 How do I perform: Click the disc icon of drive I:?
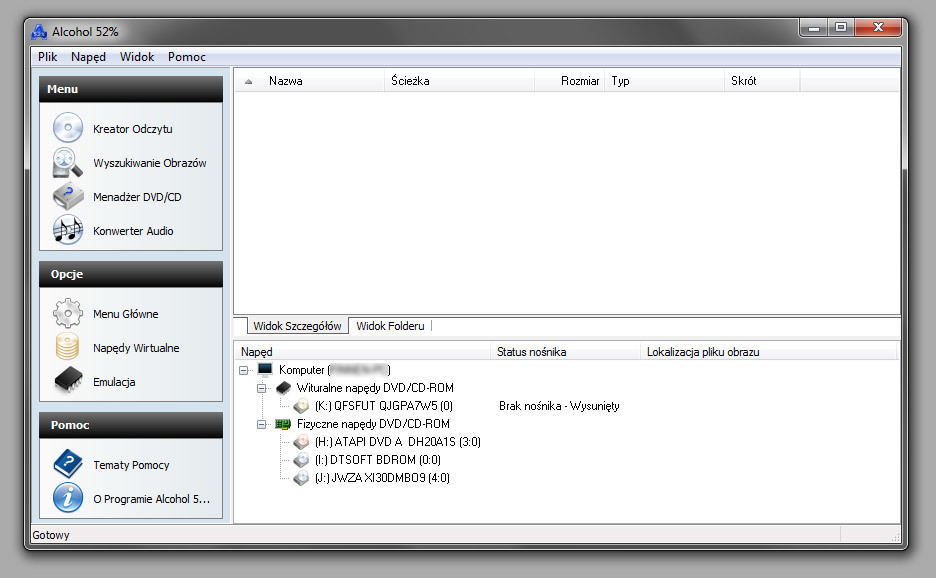301,460
